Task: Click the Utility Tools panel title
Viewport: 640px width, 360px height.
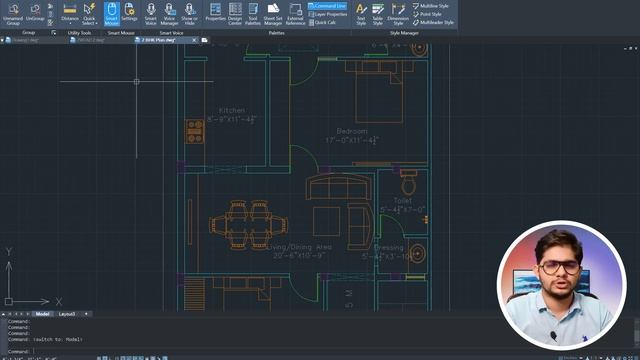Action: coord(79,33)
